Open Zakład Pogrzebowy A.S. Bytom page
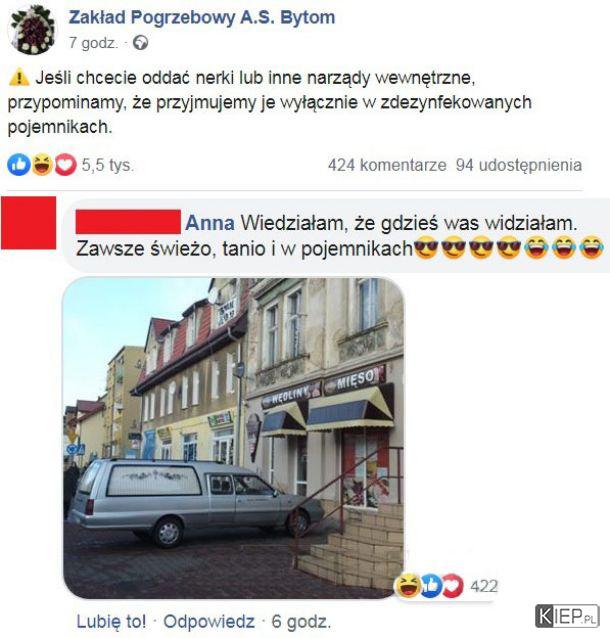The width and height of the screenshot is (610, 638). point(202,17)
